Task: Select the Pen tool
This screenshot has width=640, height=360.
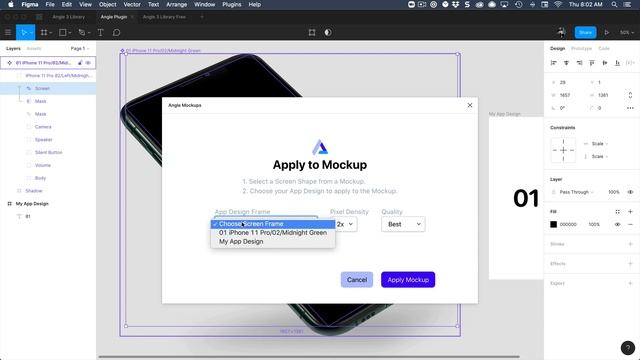Action: click(82, 32)
